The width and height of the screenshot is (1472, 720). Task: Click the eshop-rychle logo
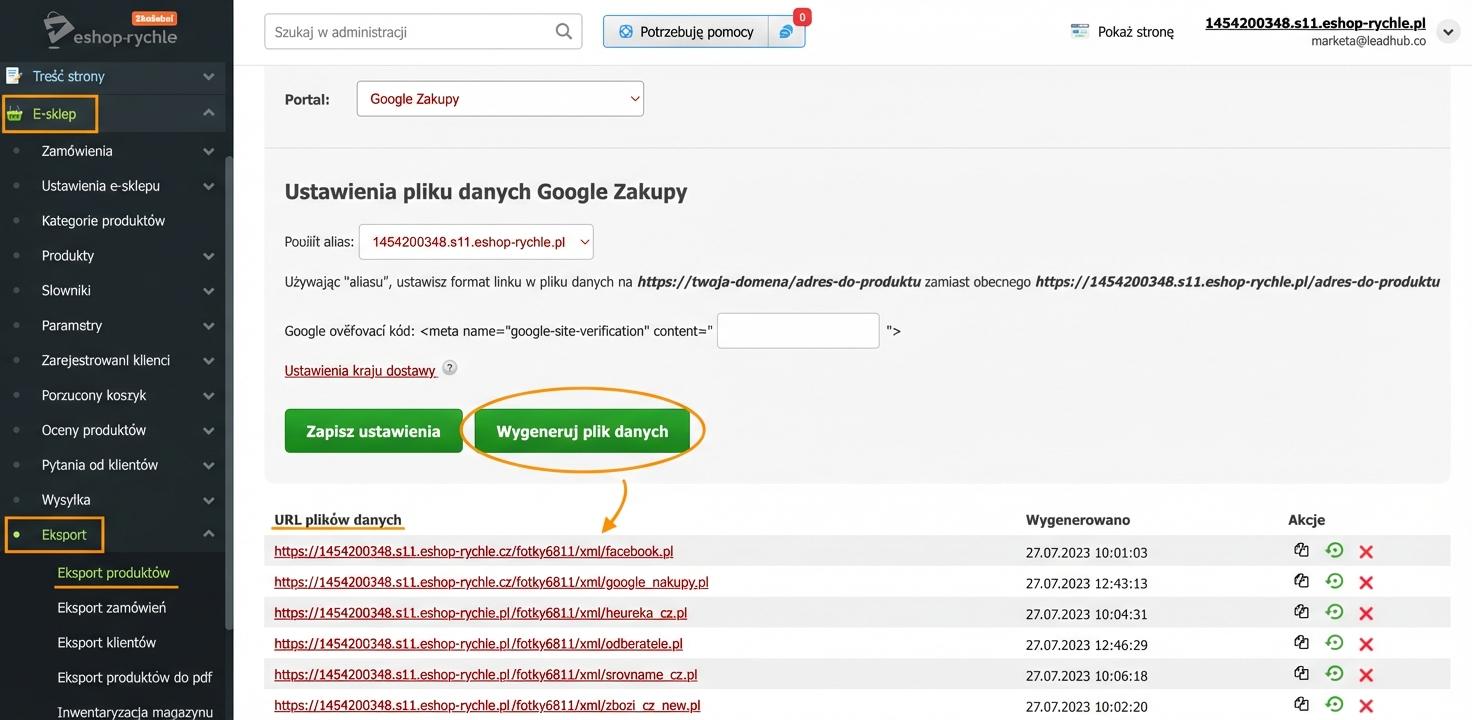click(x=111, y=29)
